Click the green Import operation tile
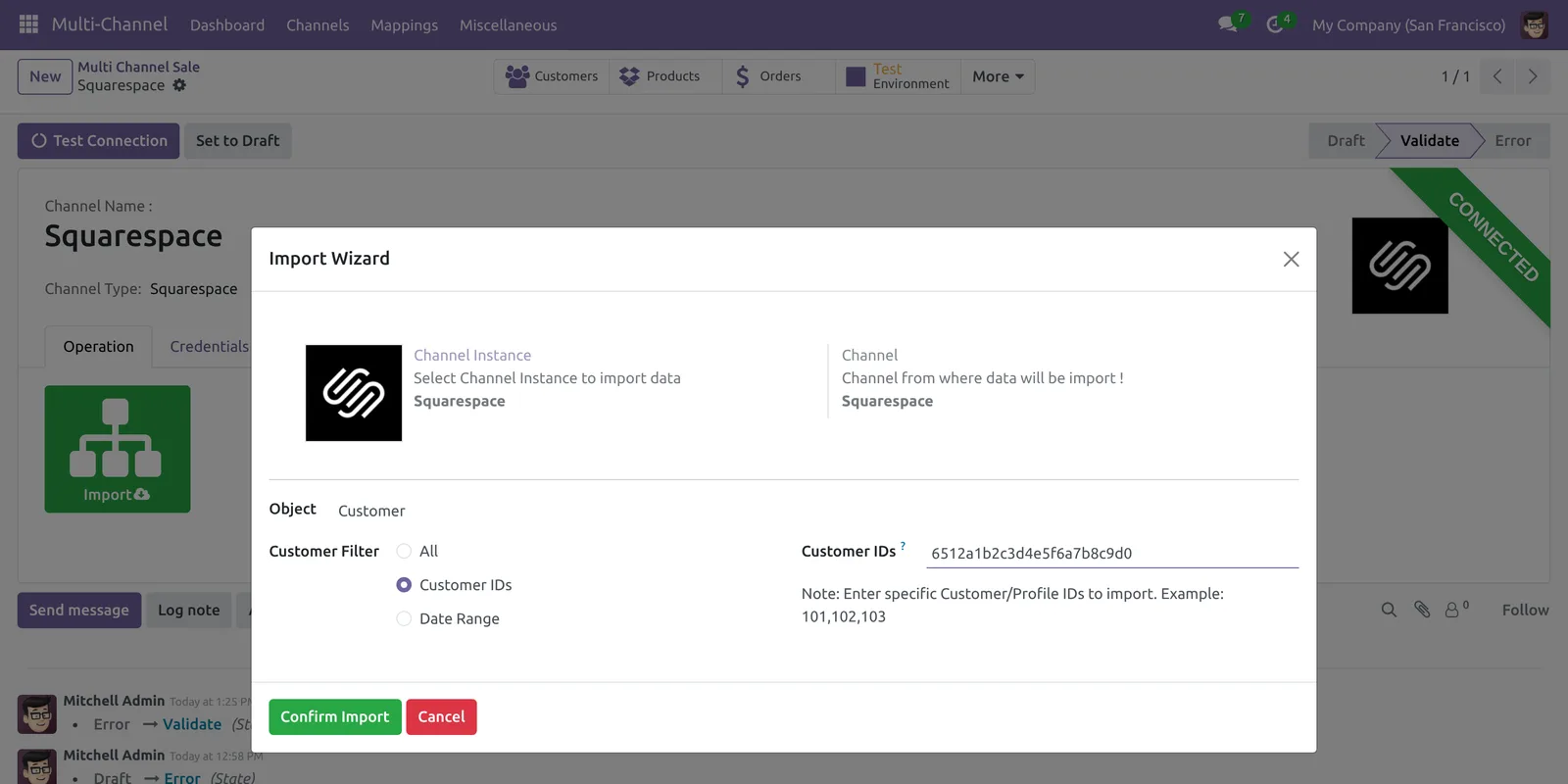 (x=118, y=449)
